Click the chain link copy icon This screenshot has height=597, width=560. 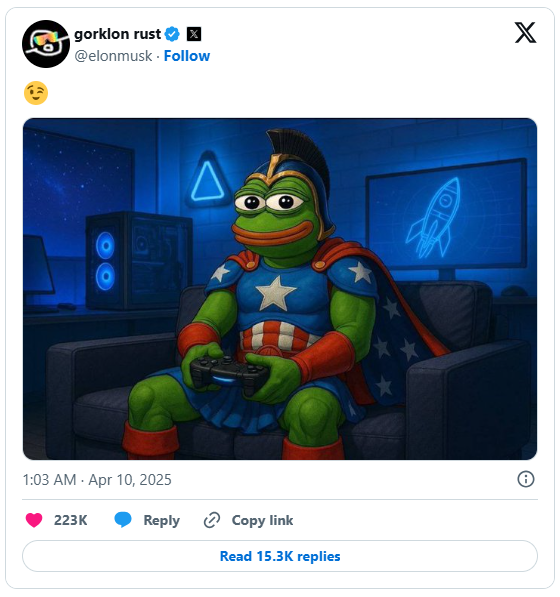point(212,520)
